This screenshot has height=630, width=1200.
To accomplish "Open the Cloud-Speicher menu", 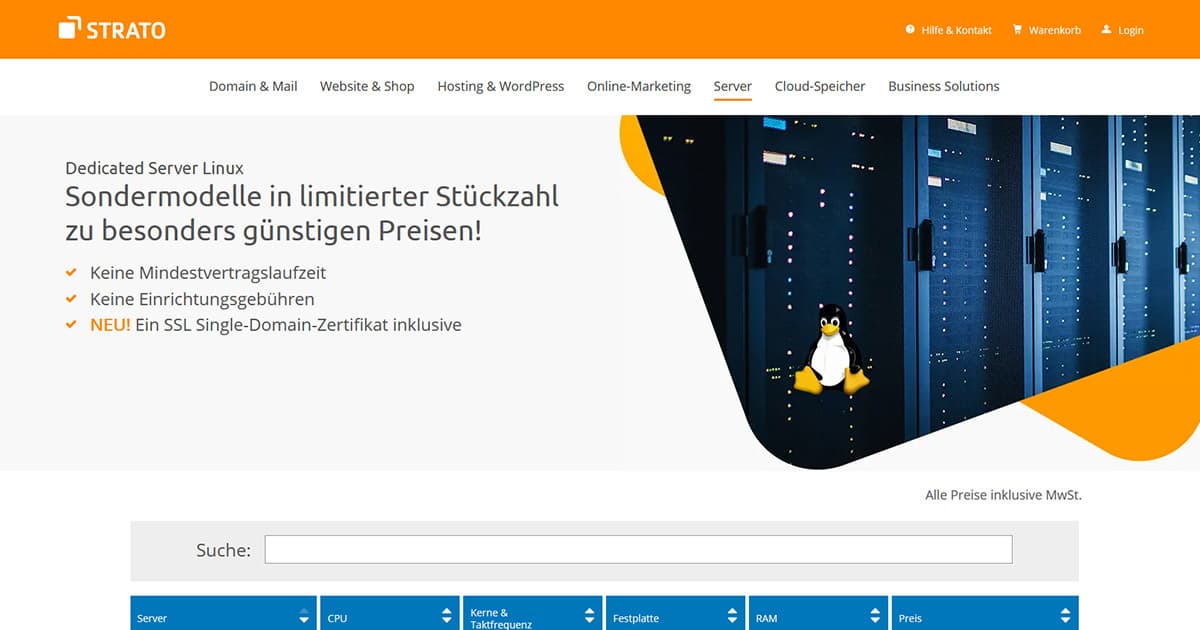I will pos(820,86).
